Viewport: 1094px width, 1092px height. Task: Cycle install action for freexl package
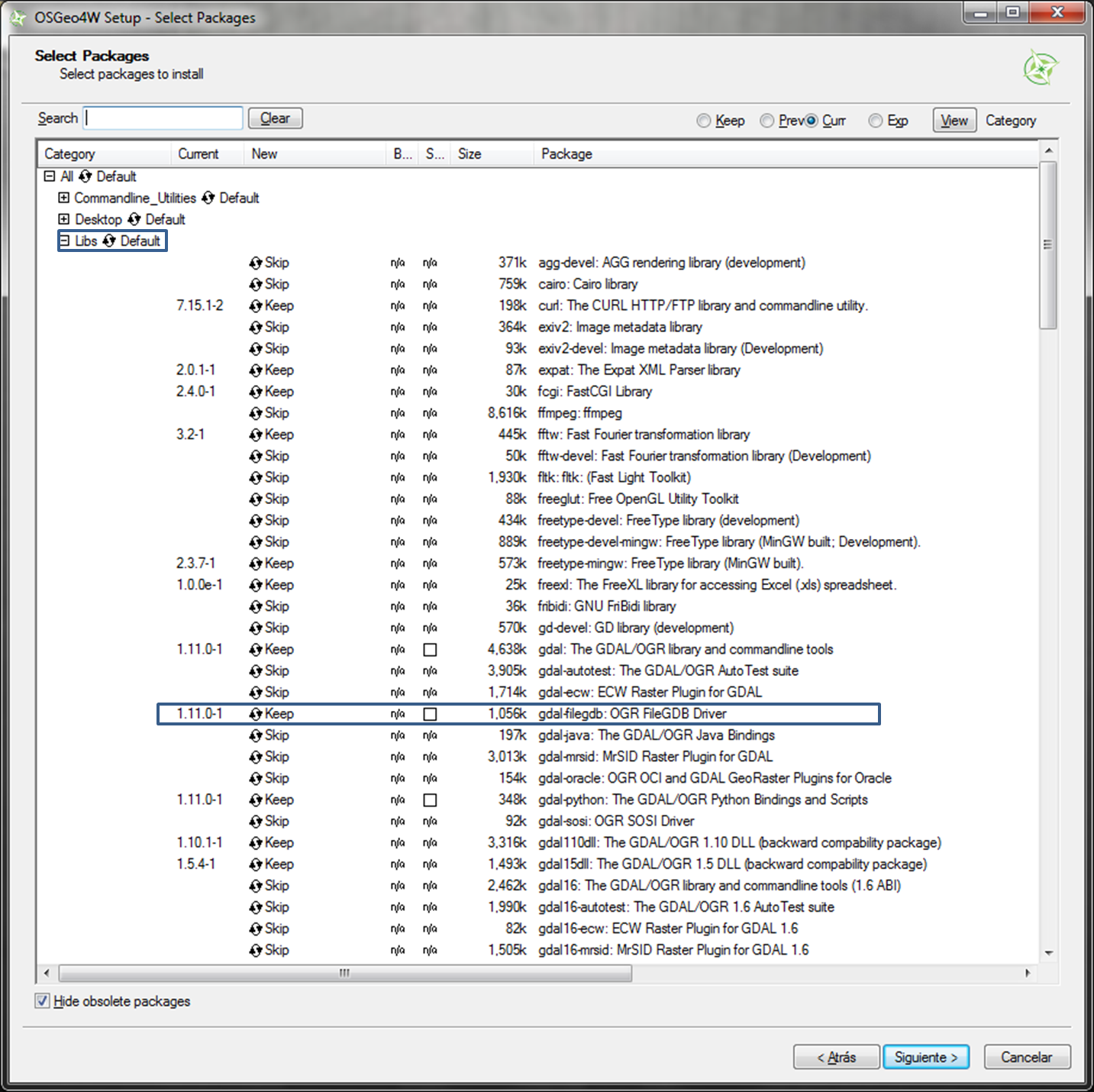click(256, 585)
